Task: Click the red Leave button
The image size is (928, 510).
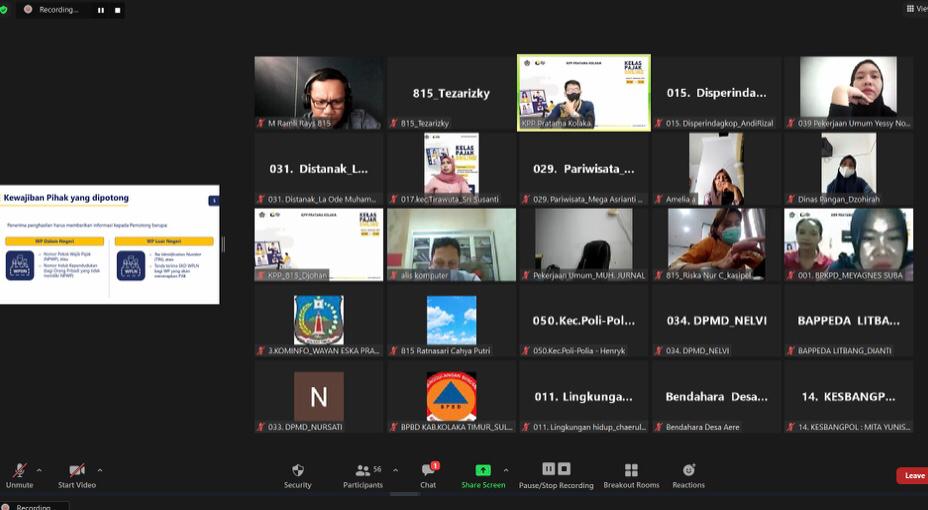Action: coord(912,476)
